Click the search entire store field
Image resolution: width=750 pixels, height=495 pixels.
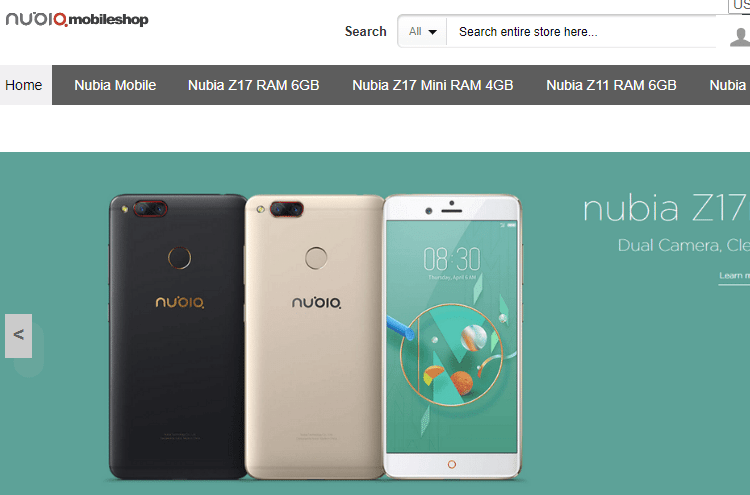pos(581,32)
